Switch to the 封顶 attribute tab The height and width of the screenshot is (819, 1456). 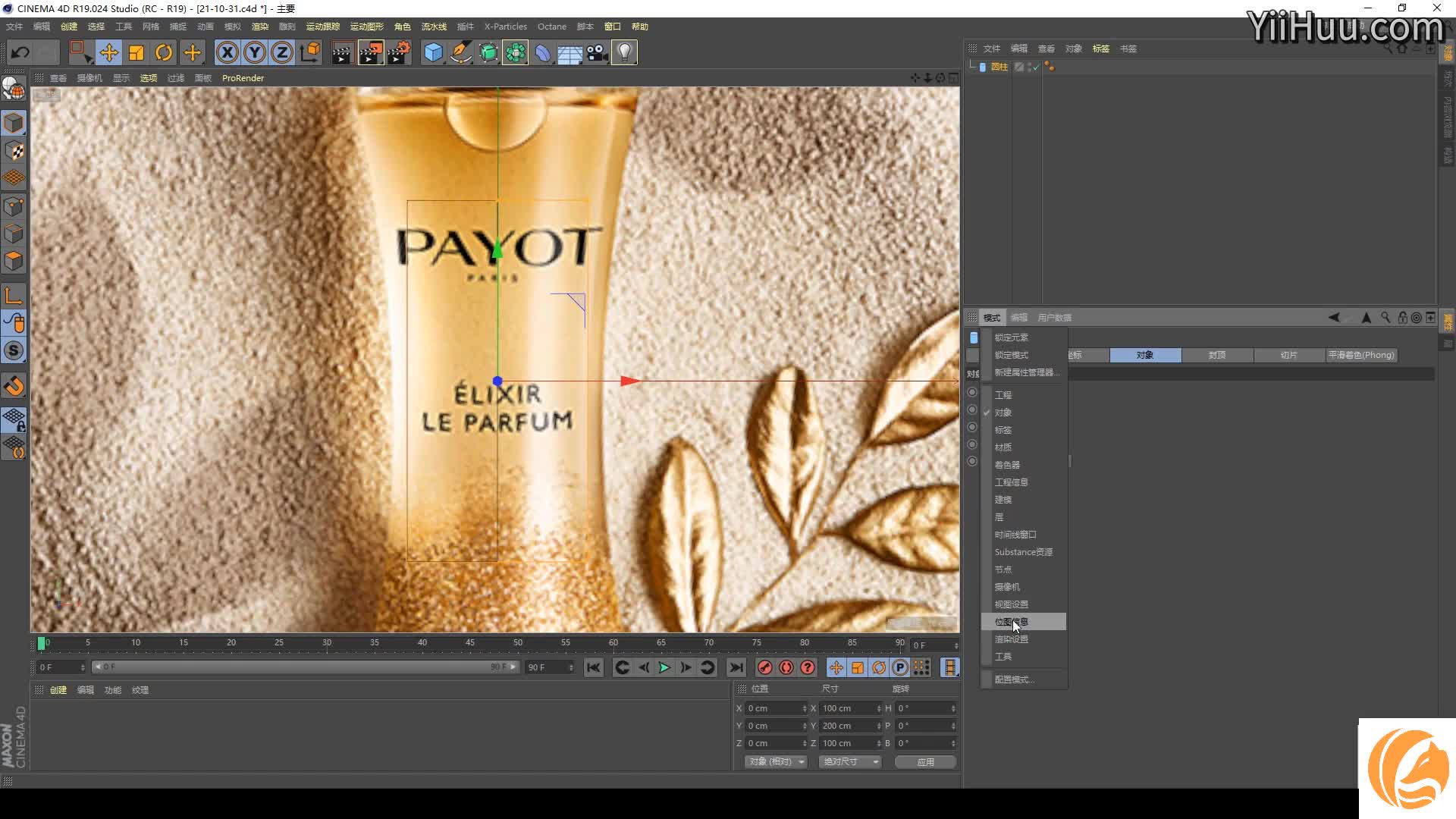1217,355
